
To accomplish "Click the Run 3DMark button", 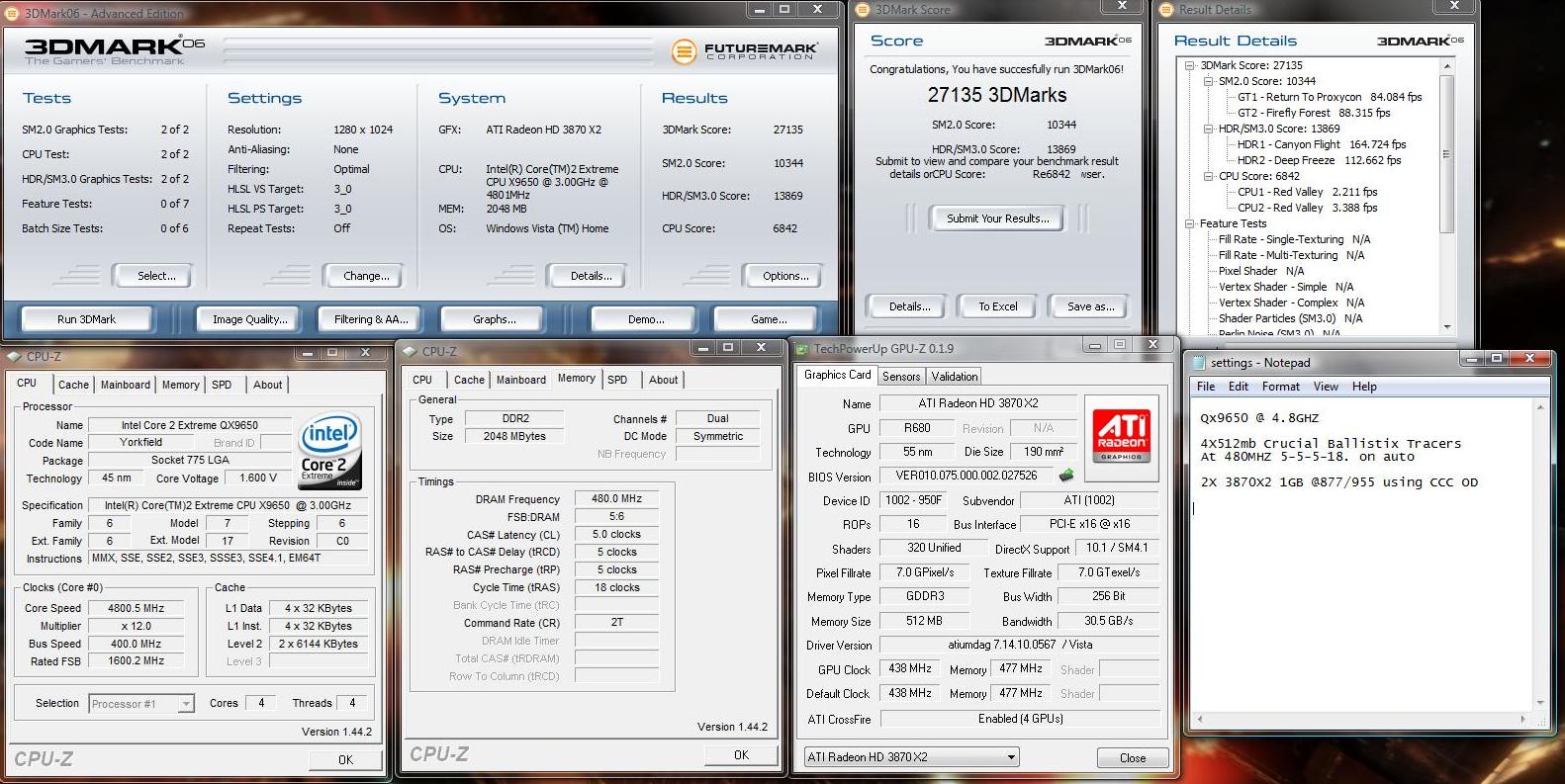I will click(x=87, y=319).
